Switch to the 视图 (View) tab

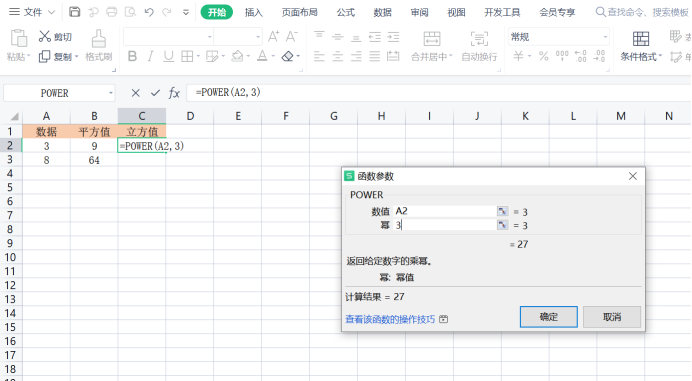coord(456,12)
